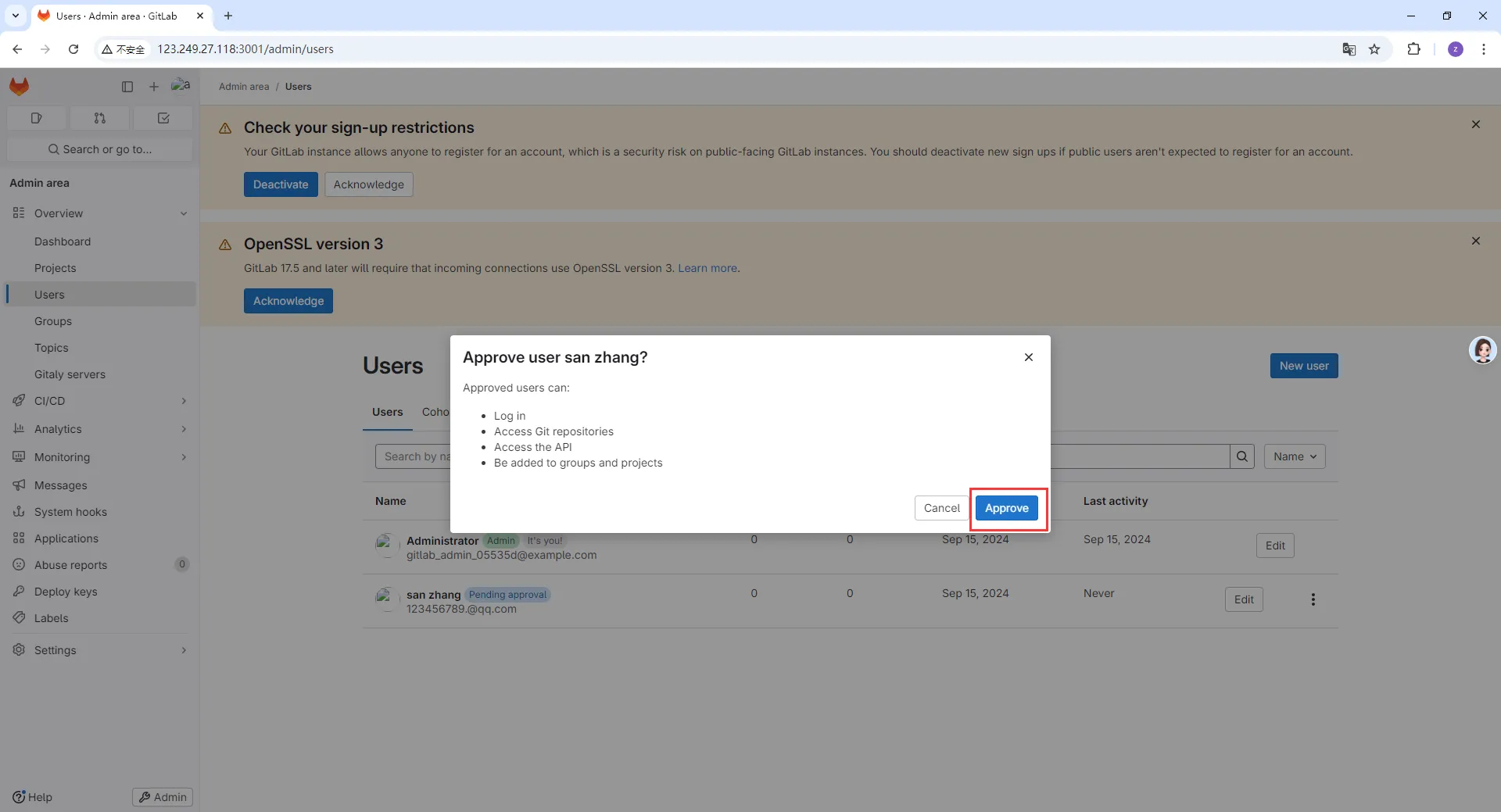Close the Approve user dialog with X
The height and width of the screenshot is (812, 1501).
click(x=1029, y=357)
